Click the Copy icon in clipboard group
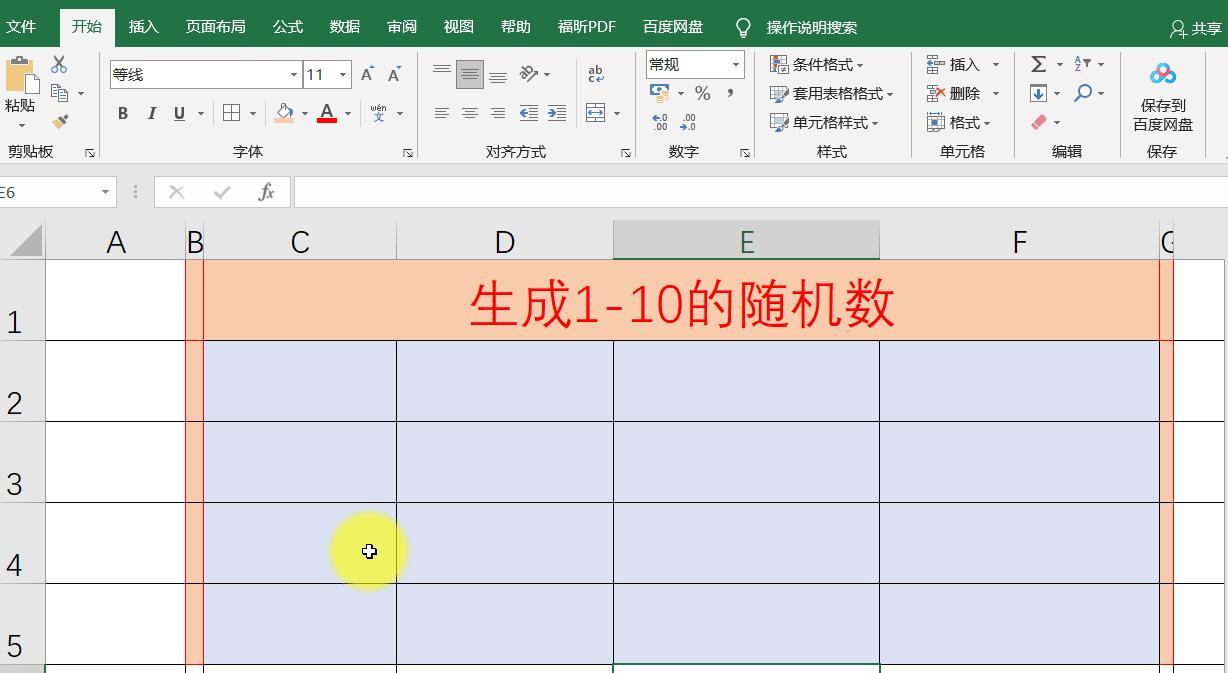This screenshot has width=1228, height=673. pos(60,93)
